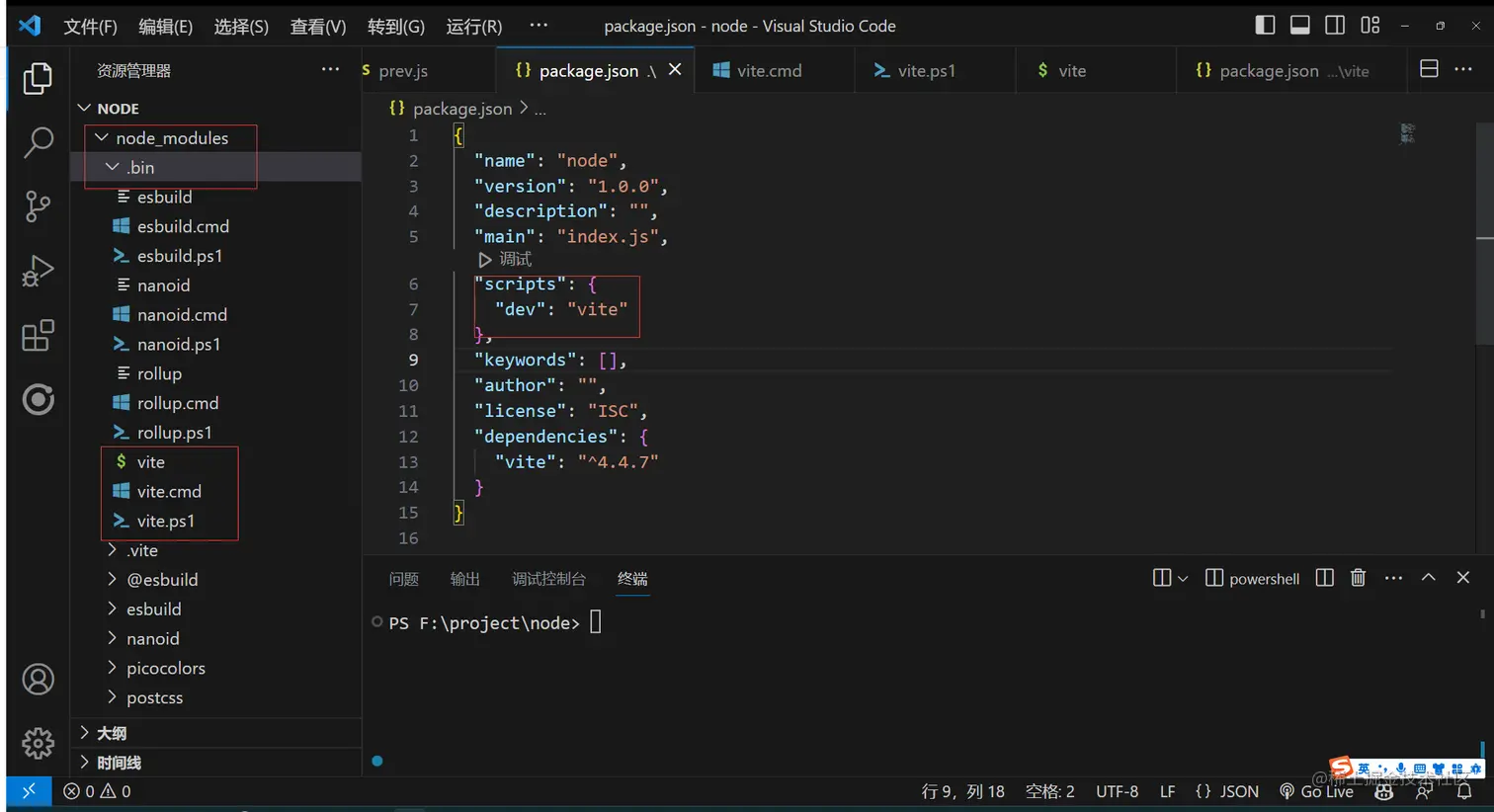Open the Extensions view
The width and height of the screenshot is (1494, 812).
[x=38, y=336]
